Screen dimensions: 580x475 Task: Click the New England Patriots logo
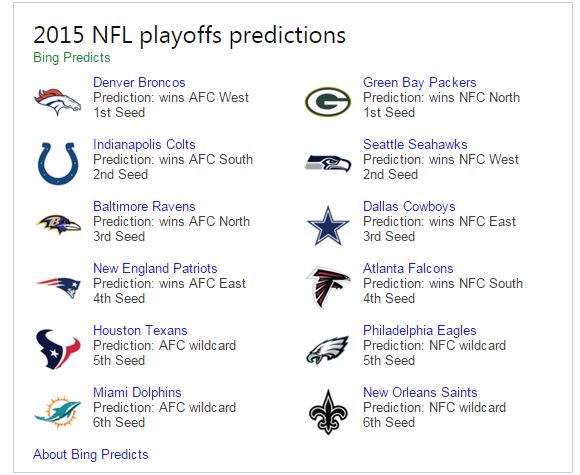58,287
